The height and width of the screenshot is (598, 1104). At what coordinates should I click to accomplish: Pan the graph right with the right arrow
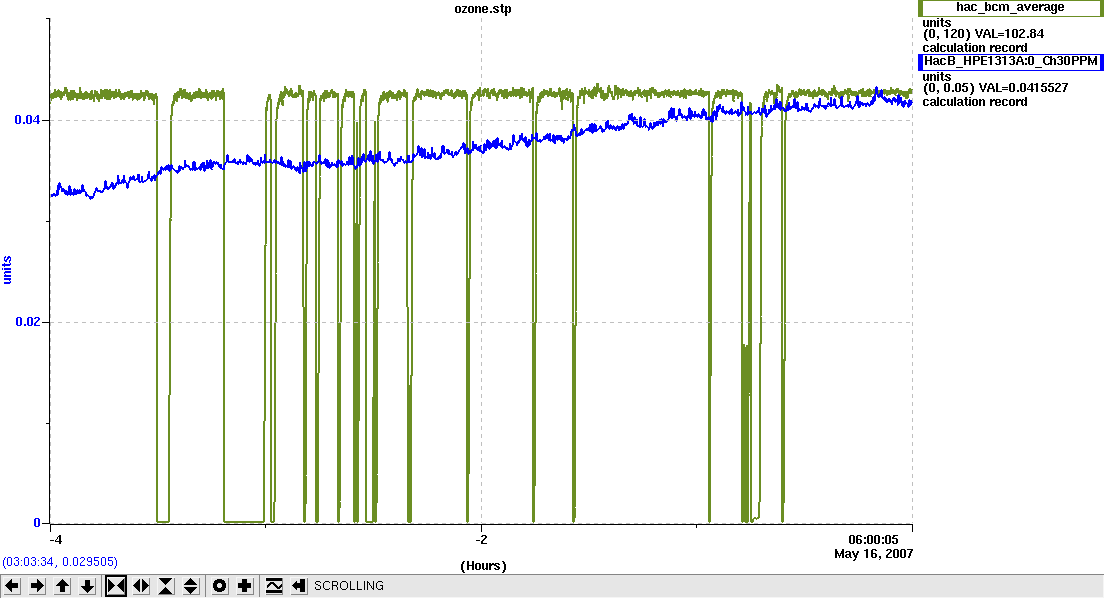point(37,586)
